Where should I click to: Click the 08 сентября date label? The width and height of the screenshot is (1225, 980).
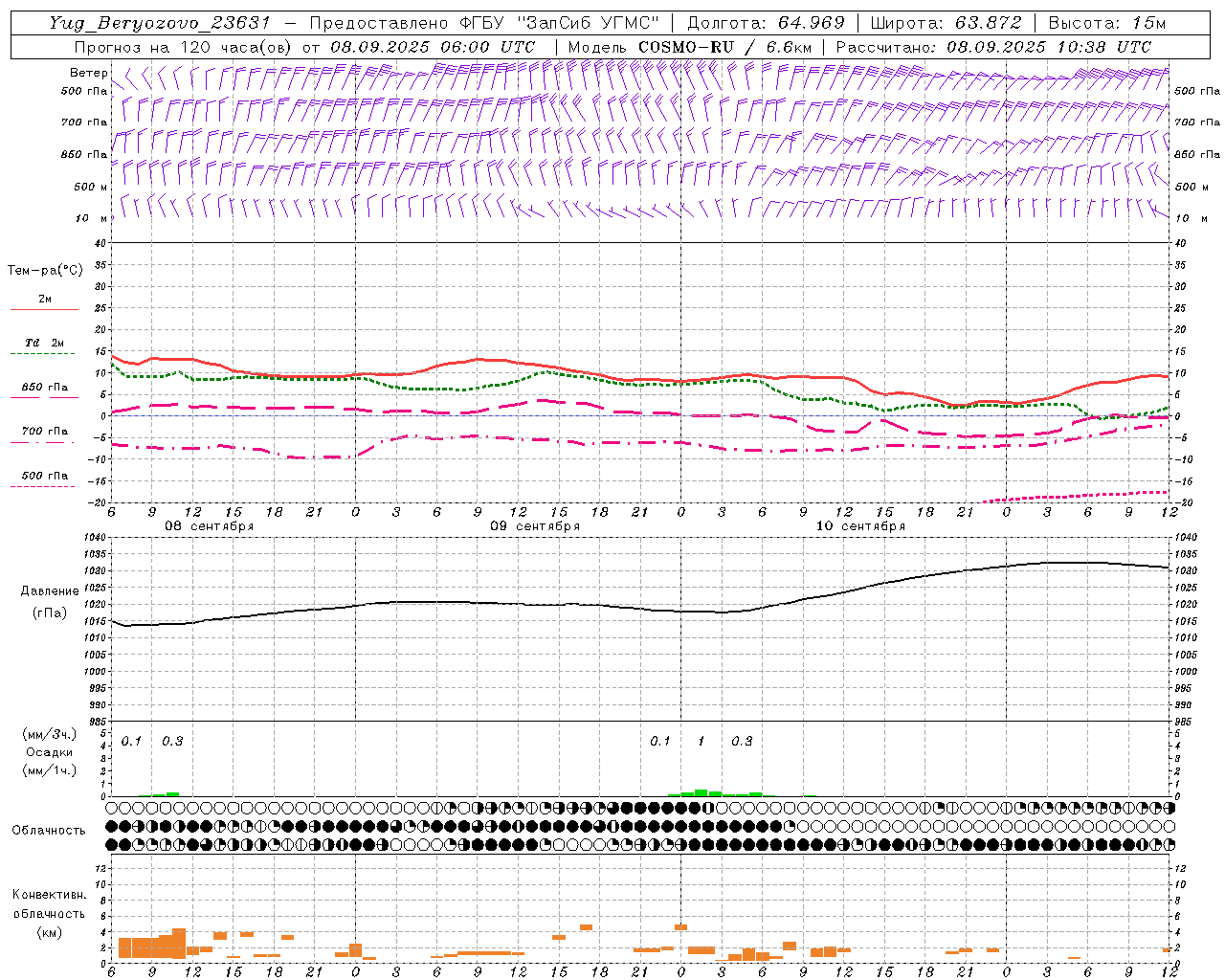[x=210, y=526]
